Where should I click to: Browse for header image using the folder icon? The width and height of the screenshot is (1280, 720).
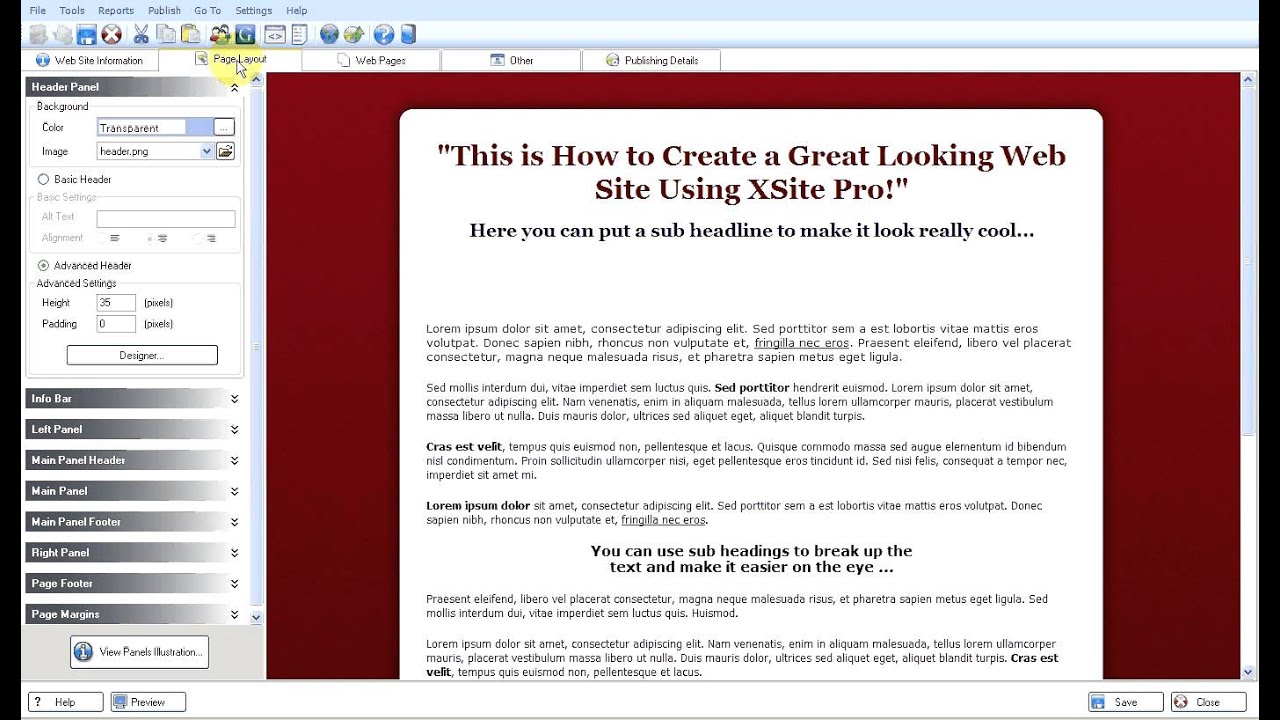[225, 151]
